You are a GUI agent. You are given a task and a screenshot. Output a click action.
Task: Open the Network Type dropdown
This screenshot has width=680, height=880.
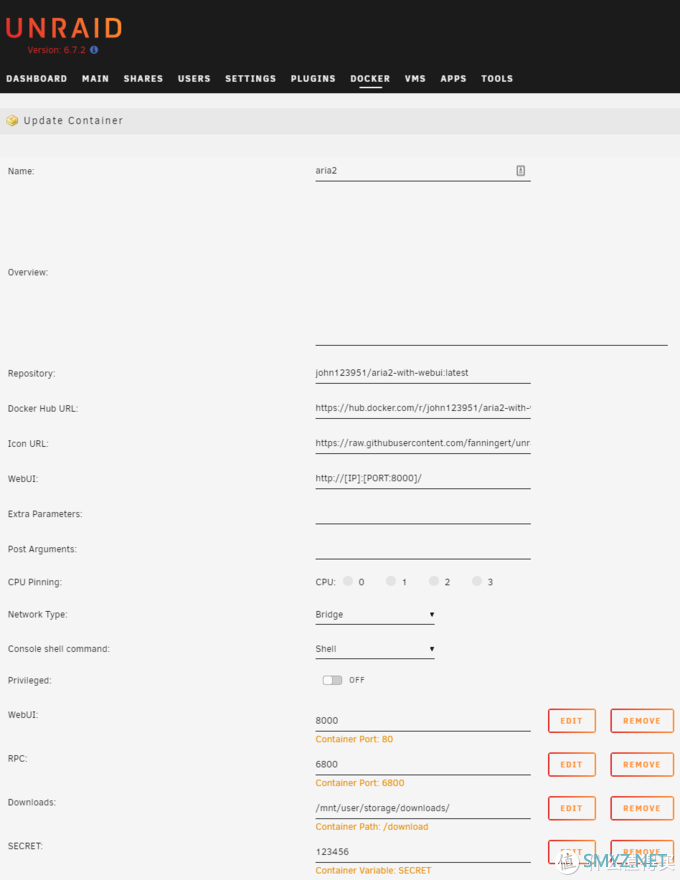375,615
